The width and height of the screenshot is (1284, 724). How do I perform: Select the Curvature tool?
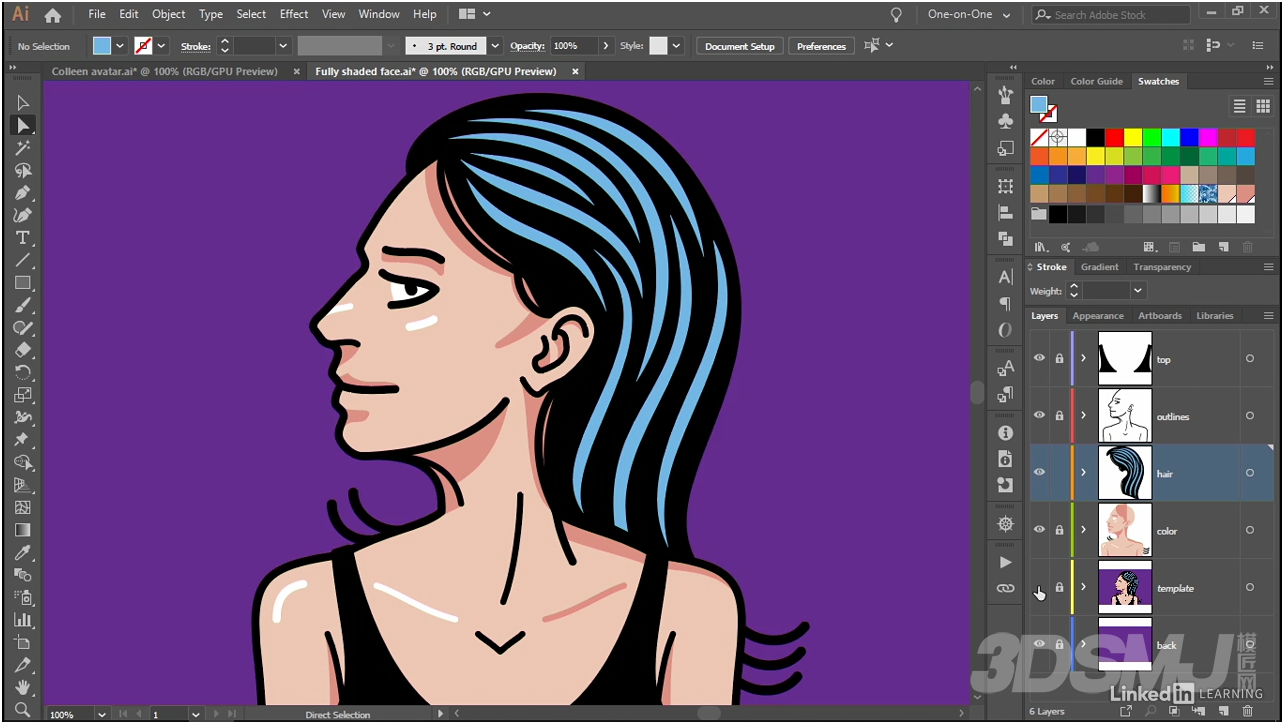tap(22, 215)
